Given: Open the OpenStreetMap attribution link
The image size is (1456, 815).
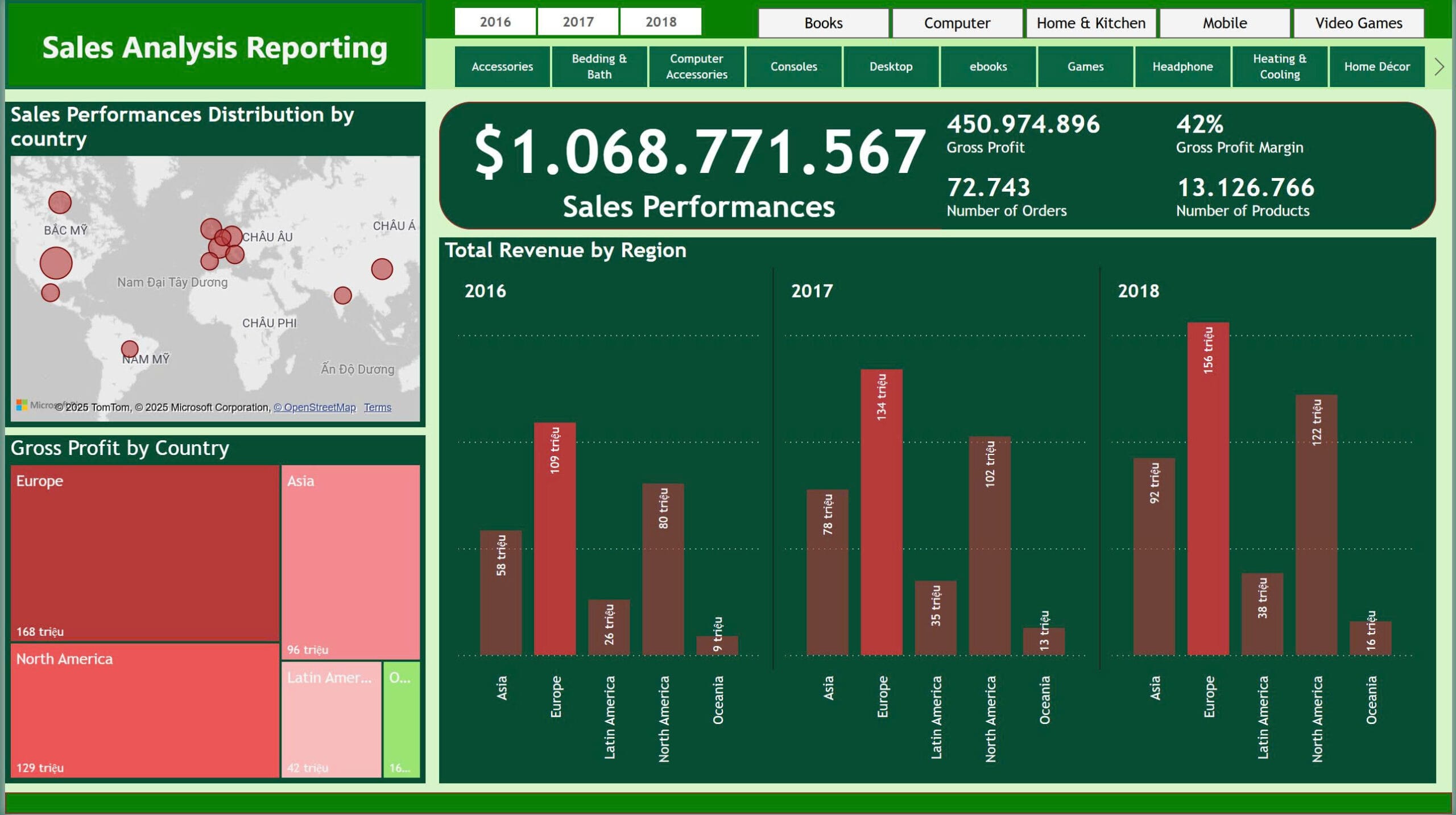Looking at the screenshot, I should pos(316,407).
